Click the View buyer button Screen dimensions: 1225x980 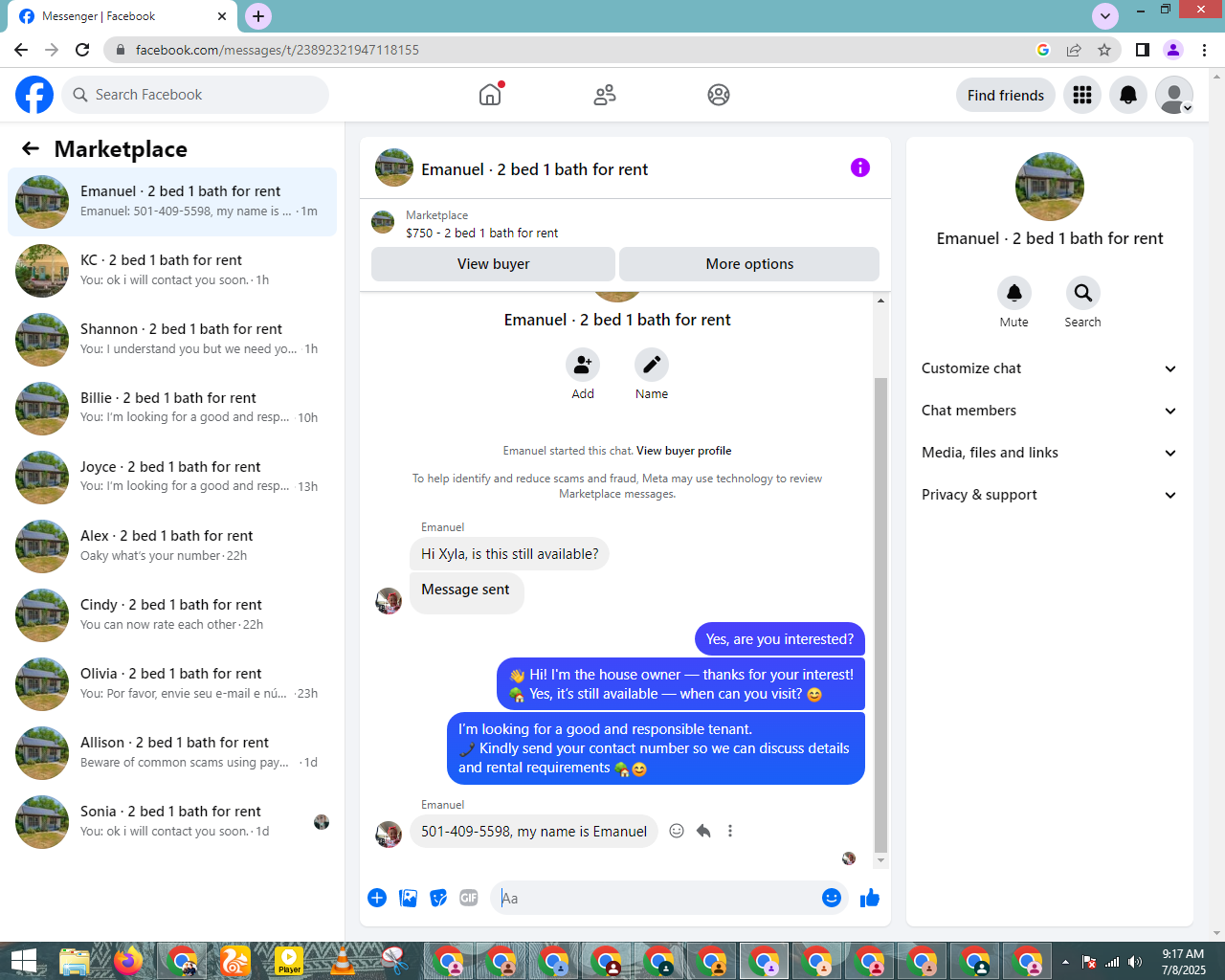tap(493, 264)
